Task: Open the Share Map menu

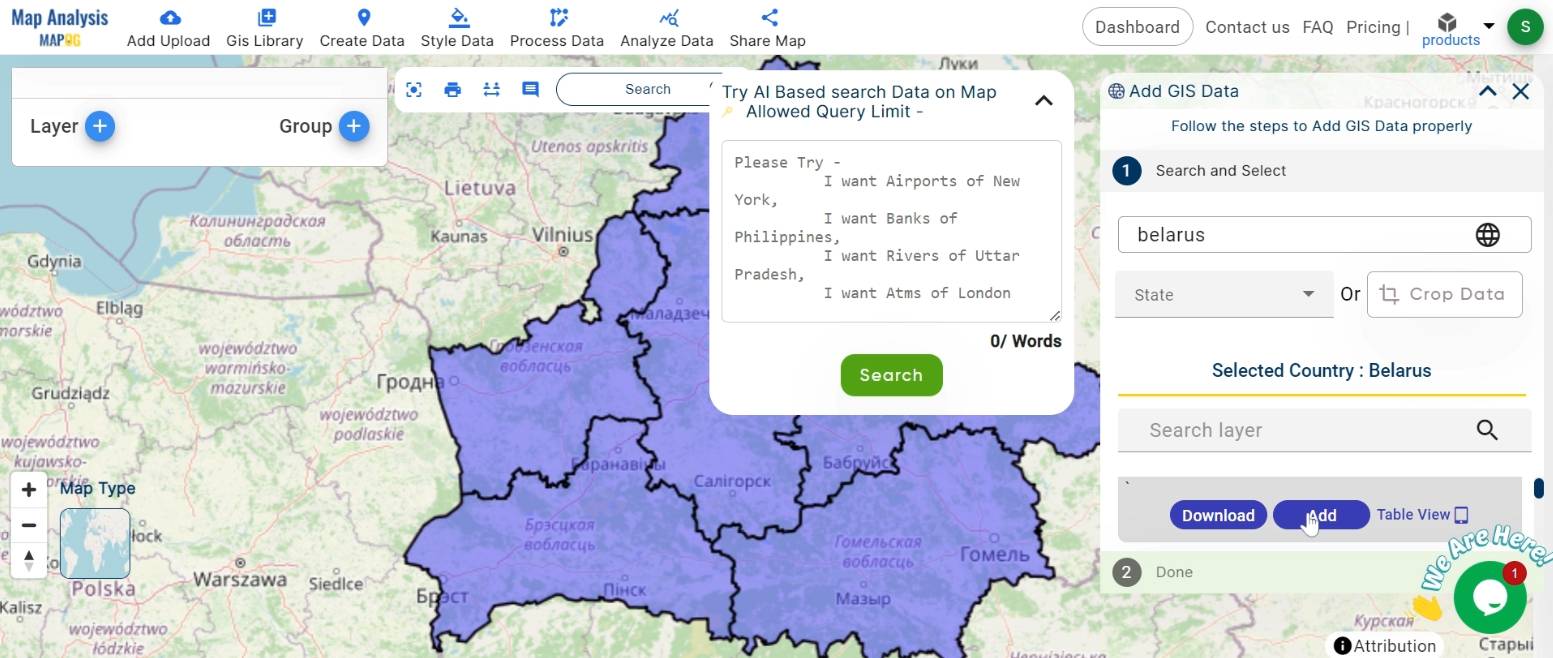Action: [768, 28]
